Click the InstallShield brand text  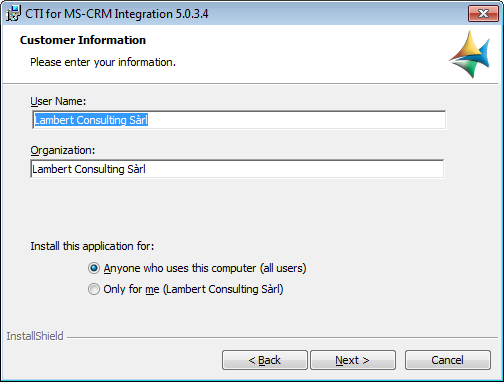tap(35, 336)
